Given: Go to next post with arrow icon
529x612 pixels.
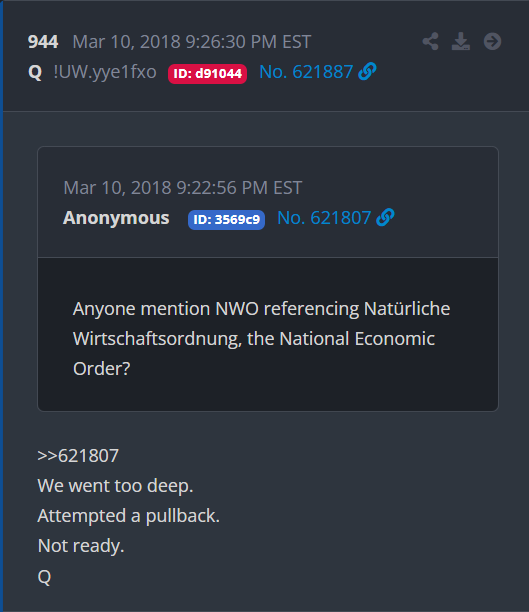Looking at the screenshot, I should (492, 41).
